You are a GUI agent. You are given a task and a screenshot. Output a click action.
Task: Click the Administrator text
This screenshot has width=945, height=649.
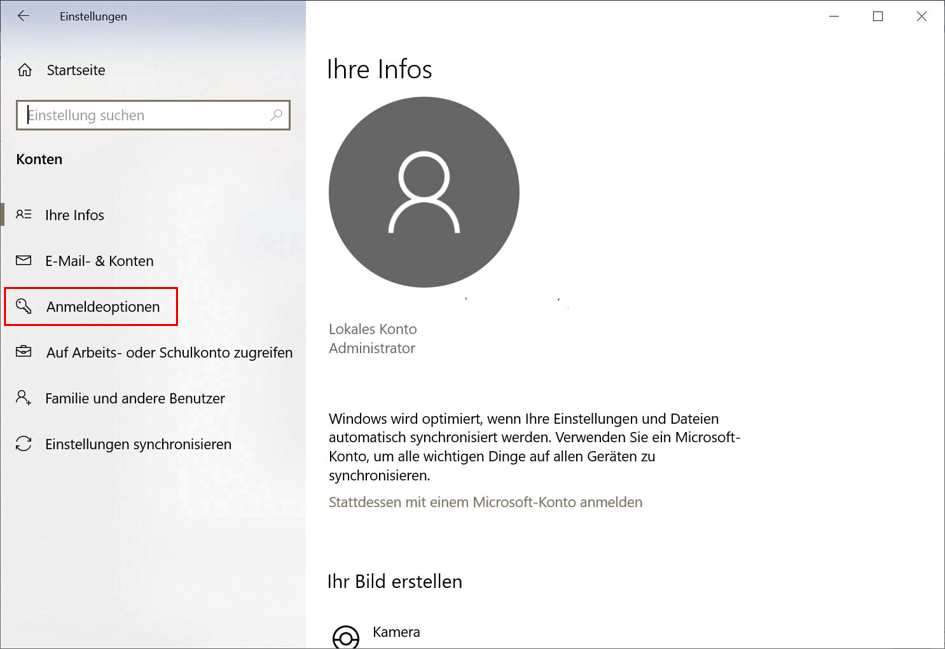tap(372, 348)
